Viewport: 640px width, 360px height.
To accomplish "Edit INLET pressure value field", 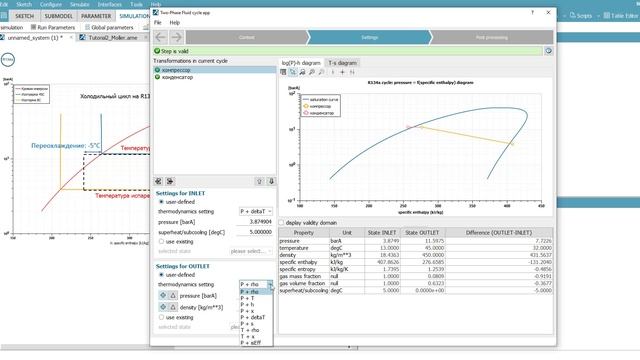I will 254,222.
